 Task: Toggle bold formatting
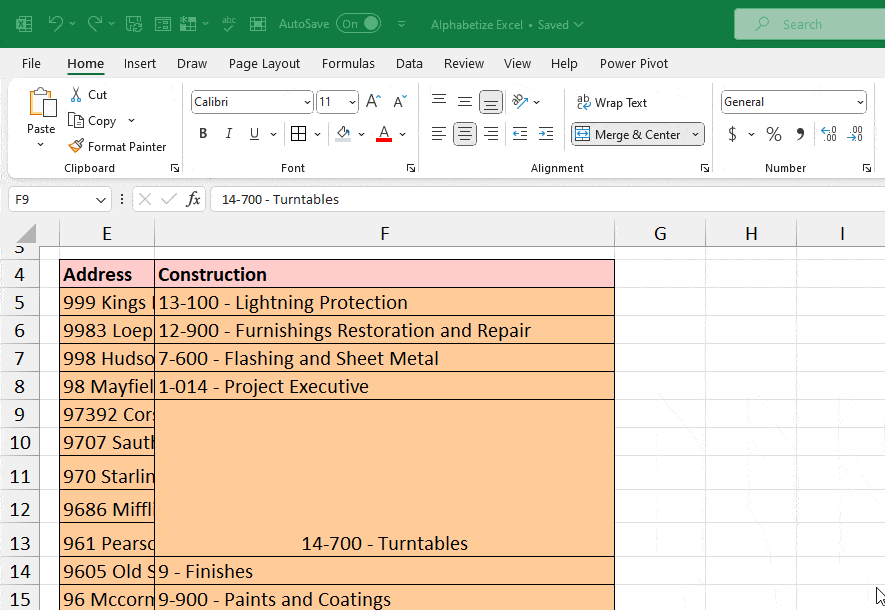pos(203,133)
